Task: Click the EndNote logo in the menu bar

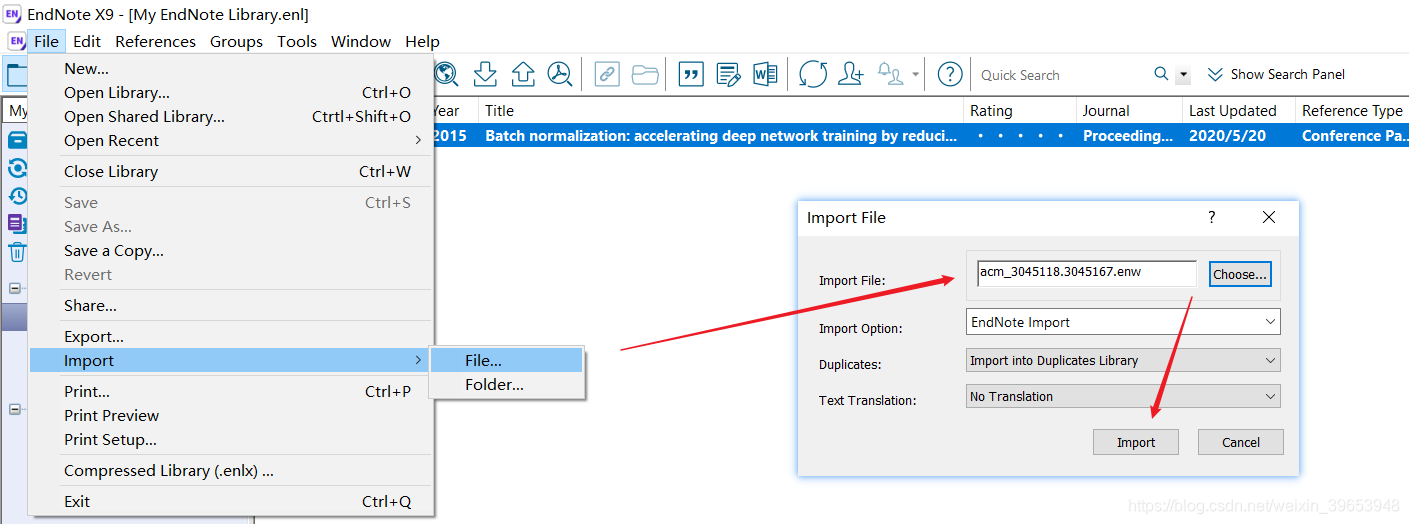Action: tap(17, 41)
